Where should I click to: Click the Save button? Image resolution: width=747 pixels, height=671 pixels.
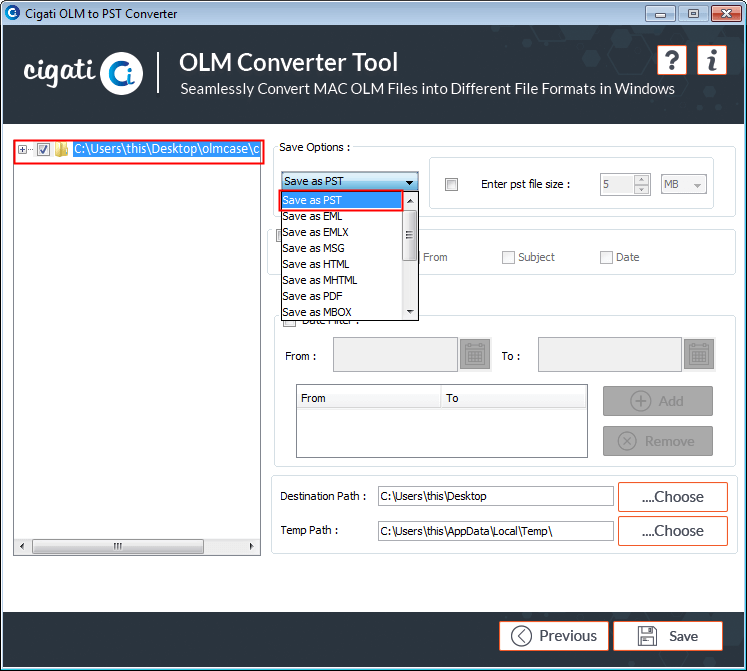(x=667, y=636)
